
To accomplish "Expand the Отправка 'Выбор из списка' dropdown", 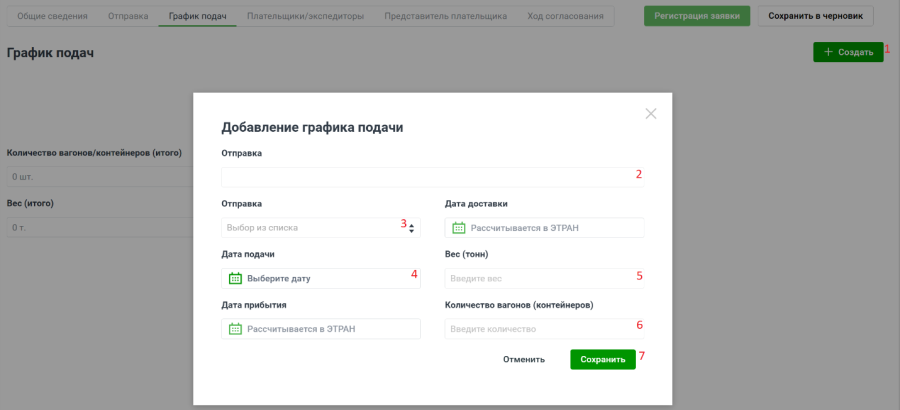I will (x=320, y=228).
